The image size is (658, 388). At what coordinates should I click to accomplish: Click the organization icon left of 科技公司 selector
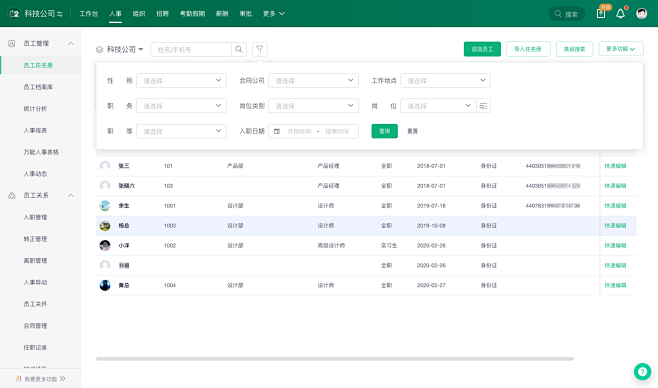99,49
